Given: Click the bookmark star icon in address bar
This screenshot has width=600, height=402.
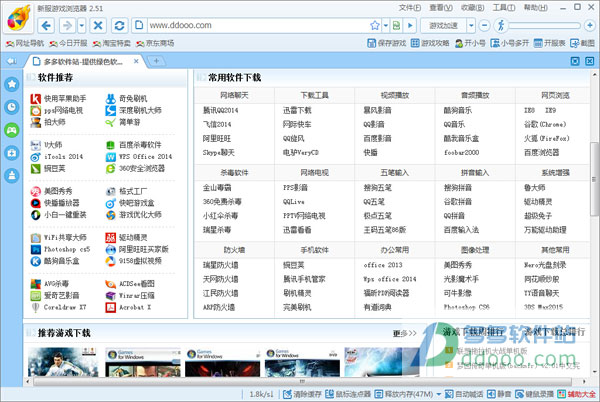Looking at the screenshot, I should click(x=375, y=26).
